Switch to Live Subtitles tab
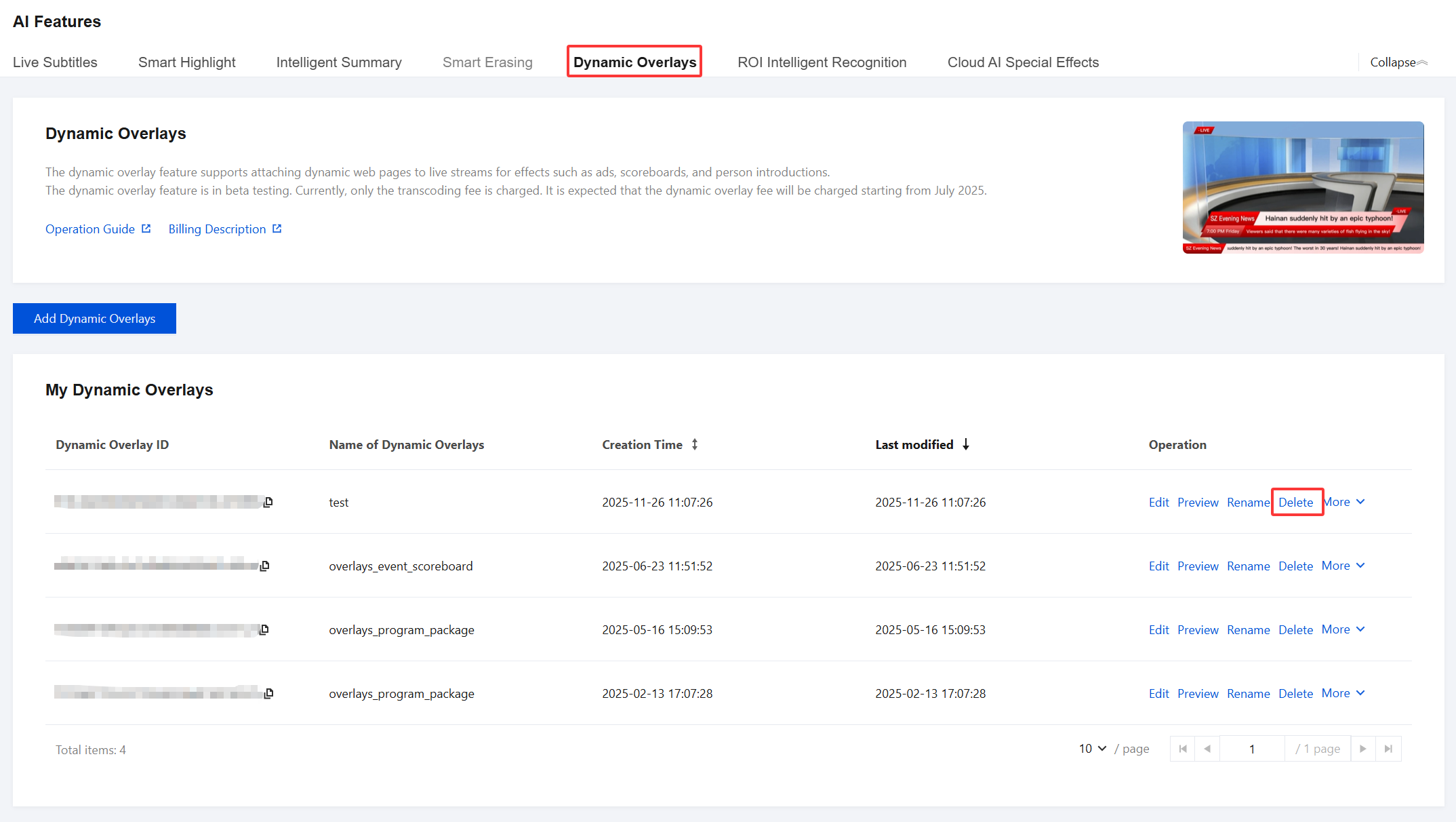1456x822 pixels. click(x=55, y=62)
